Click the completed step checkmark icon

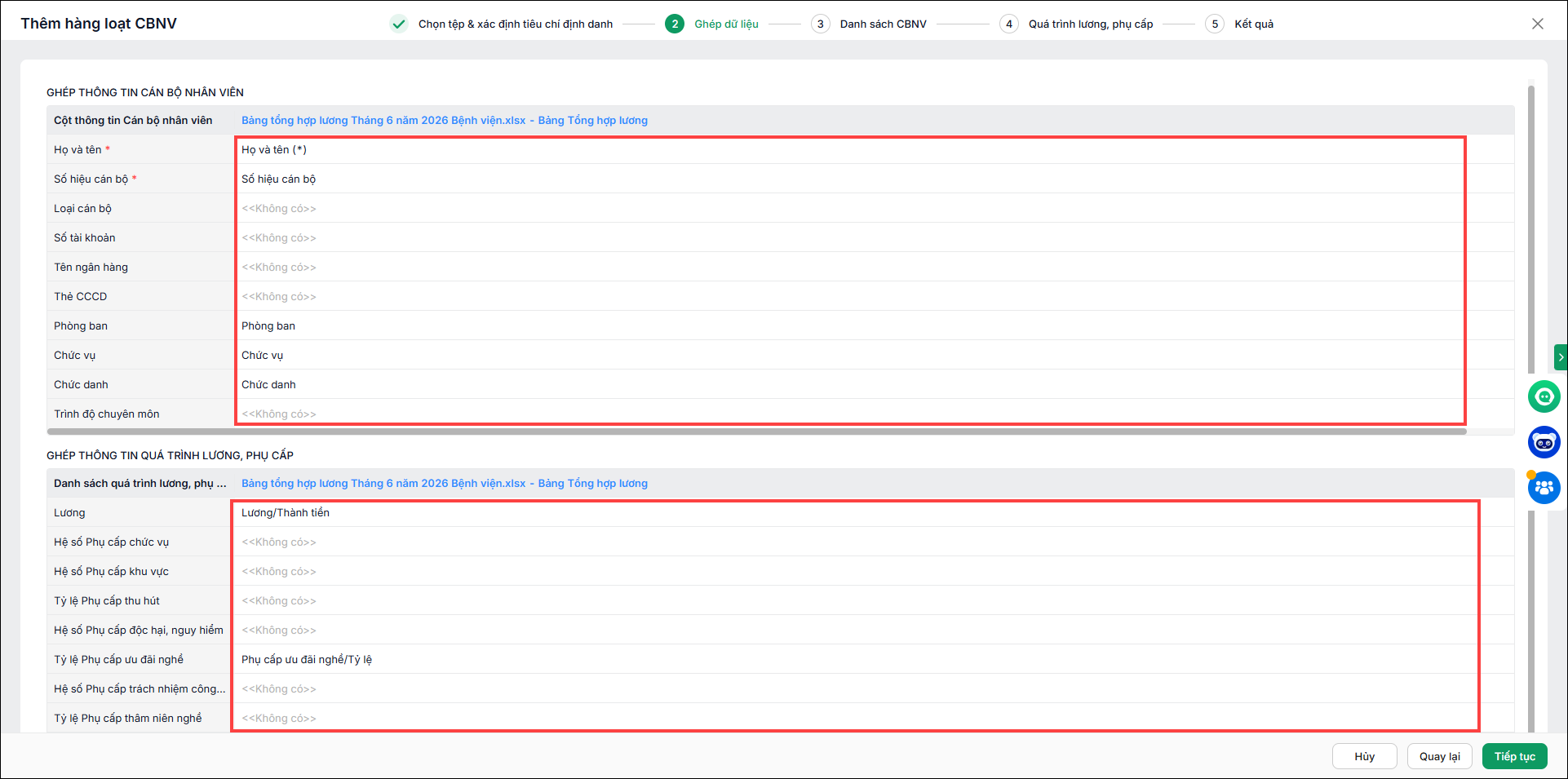[398, 24]
